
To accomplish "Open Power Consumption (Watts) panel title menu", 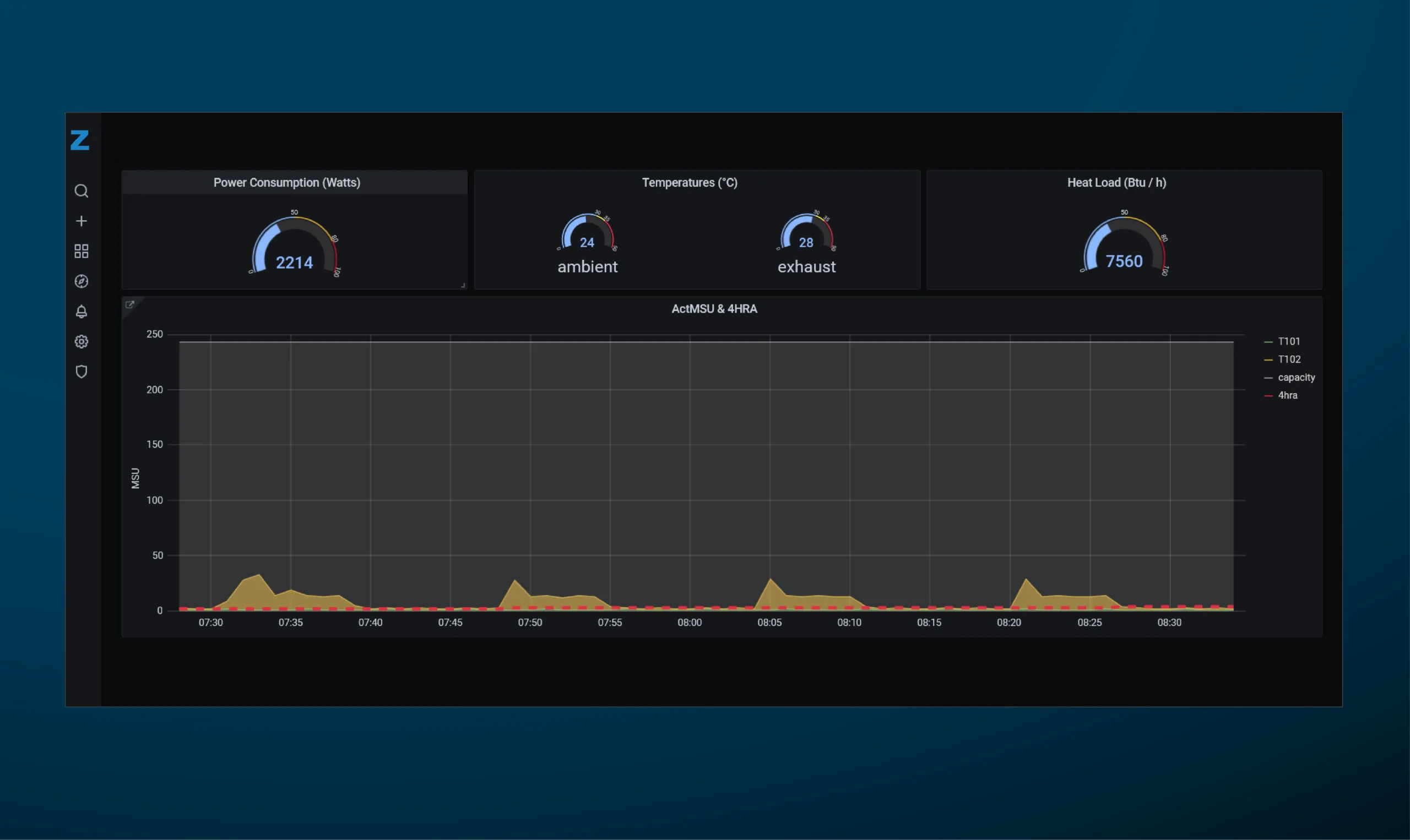I will coord(286,183).
